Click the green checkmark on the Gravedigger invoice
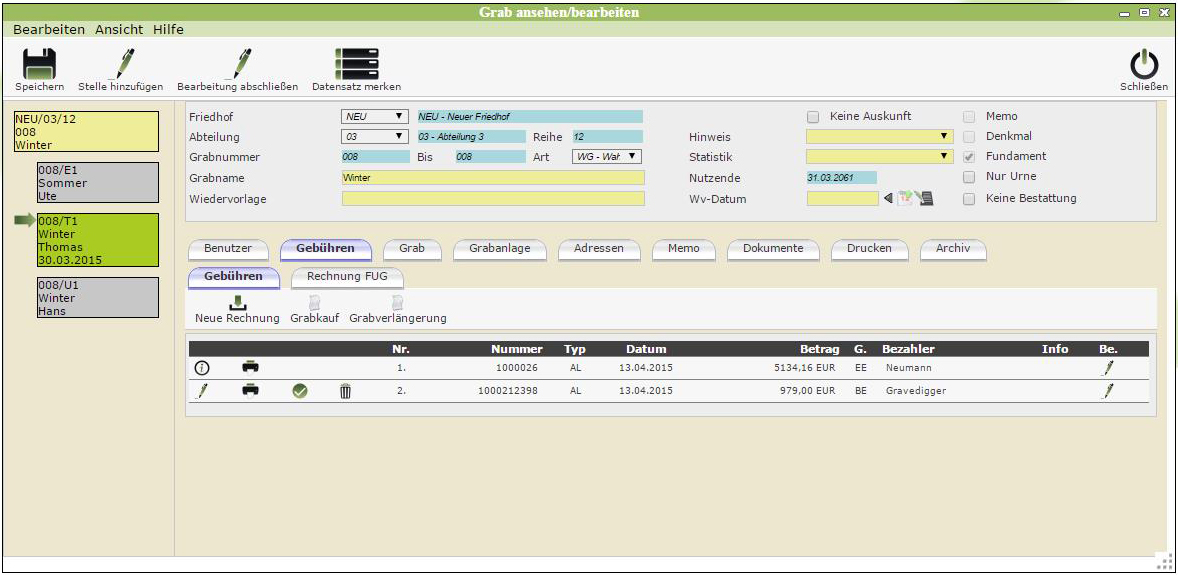 (300, 391)
